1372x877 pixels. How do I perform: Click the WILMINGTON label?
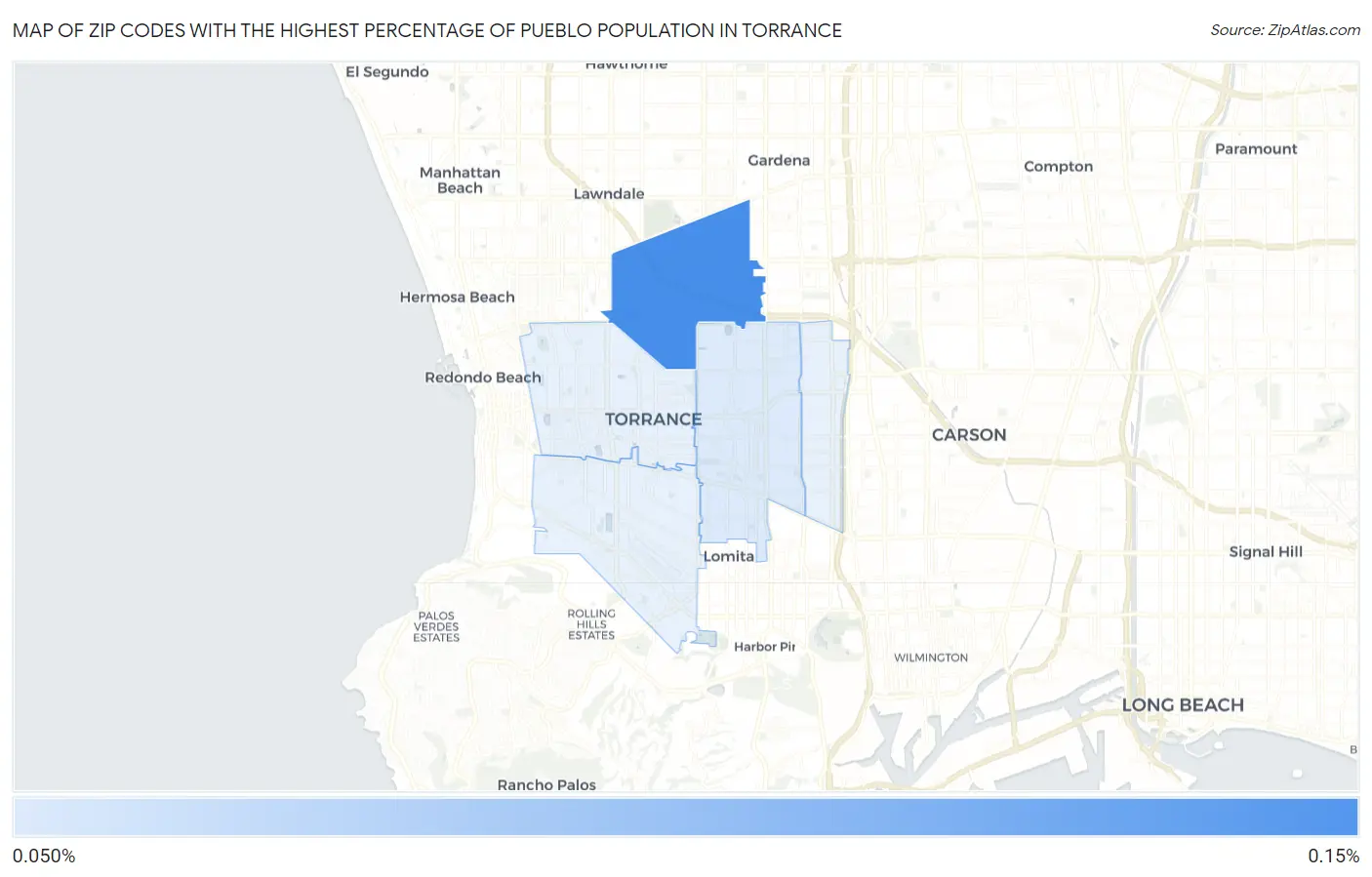(931, 658)
